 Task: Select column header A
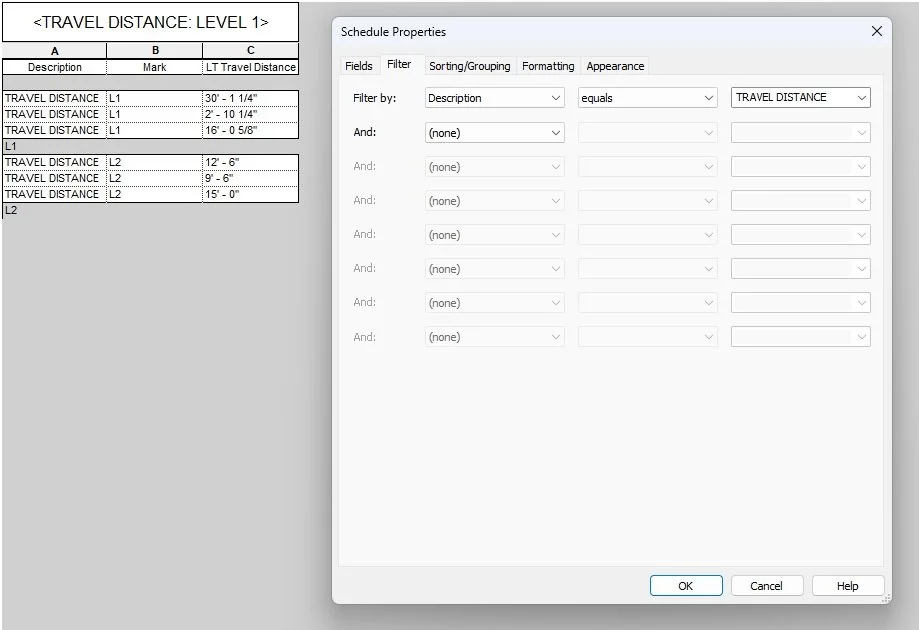pos(55,50)
